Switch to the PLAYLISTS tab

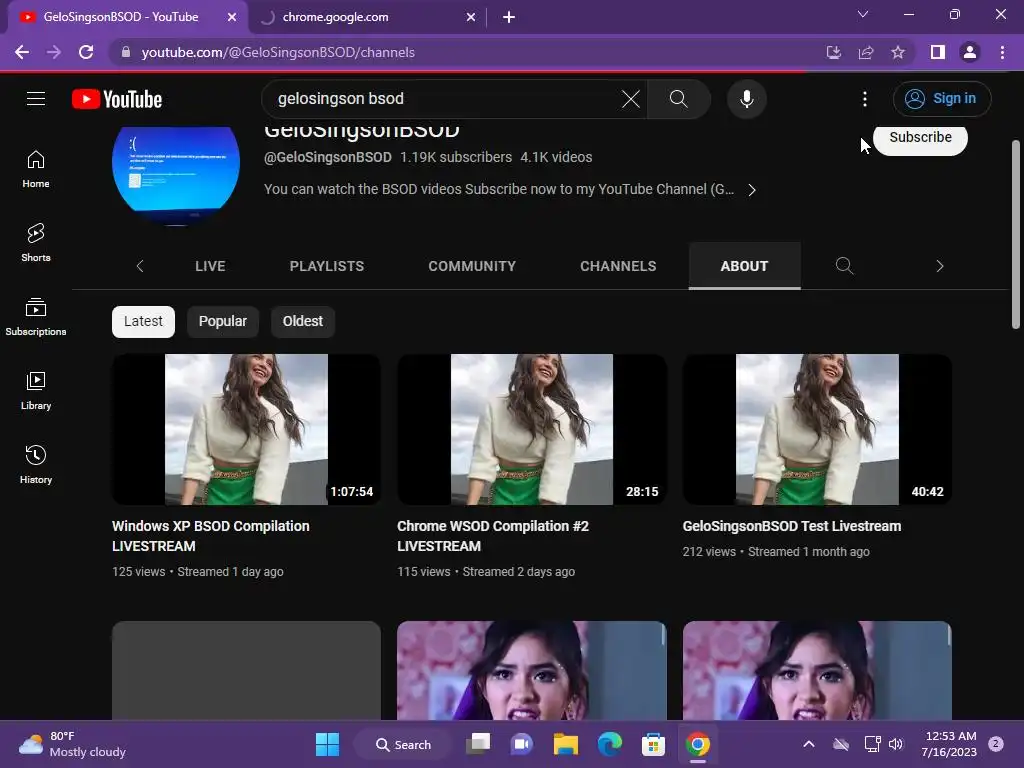pyautogui.click(x=327, y=266)
